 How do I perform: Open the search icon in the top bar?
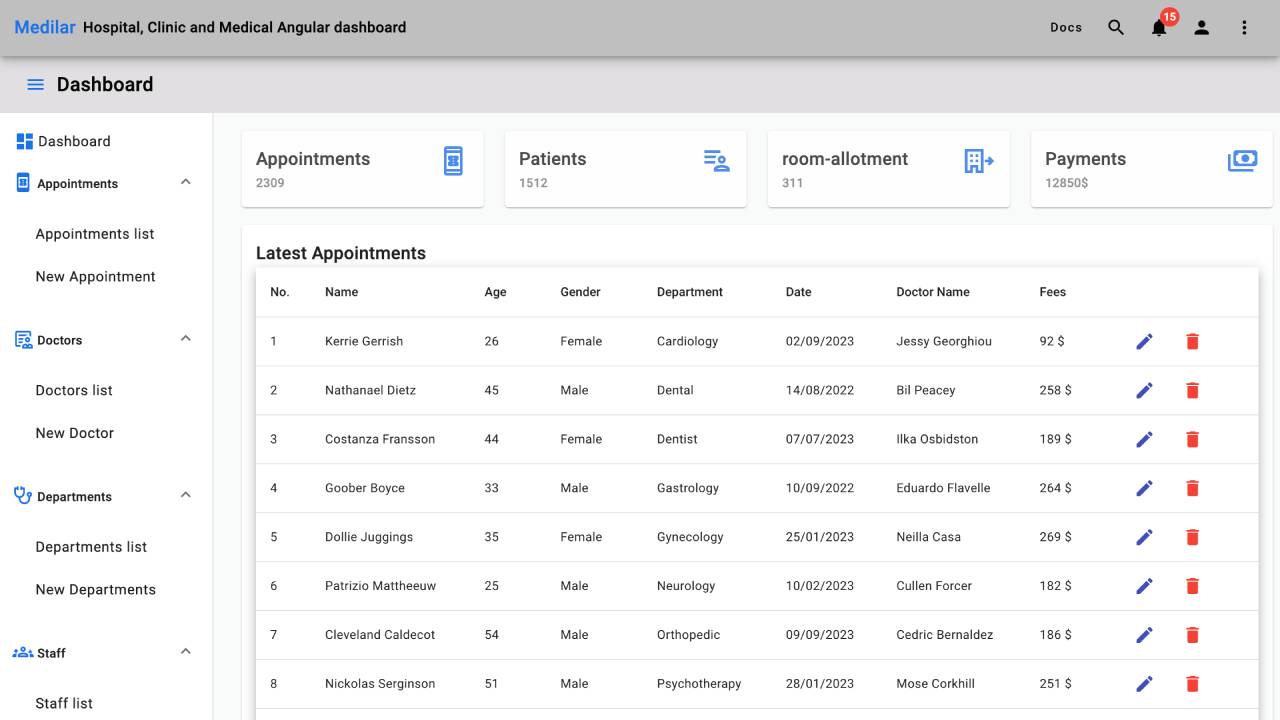(1116, 27)
